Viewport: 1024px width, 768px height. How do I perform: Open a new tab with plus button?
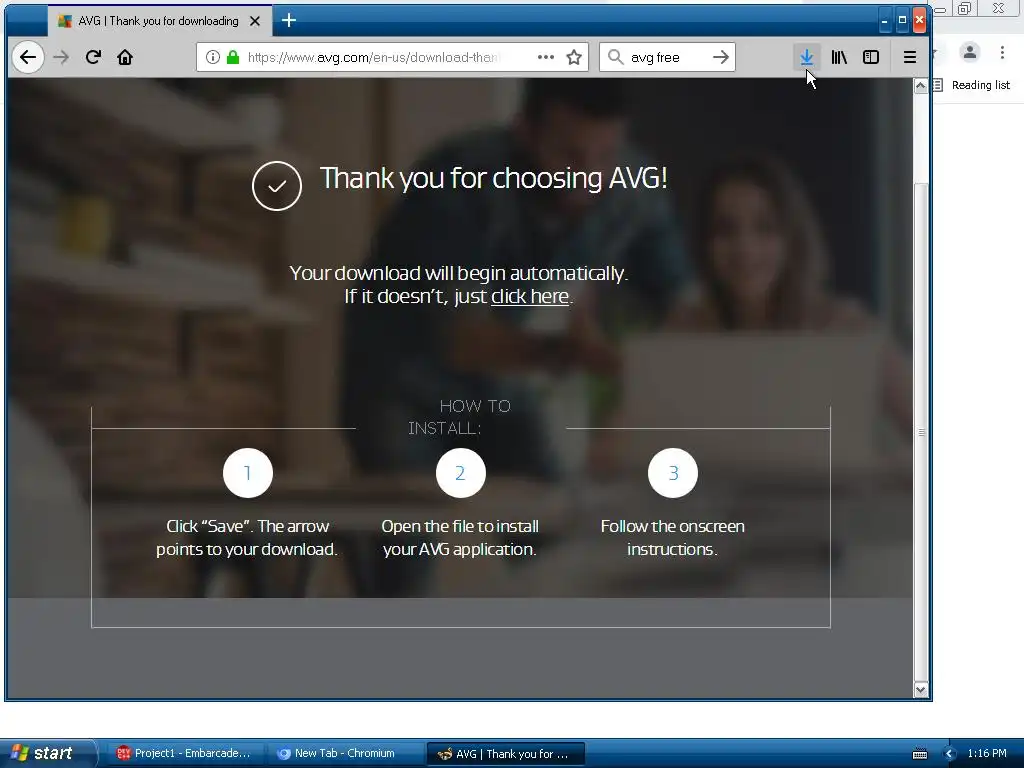pyautogui.click(x=289, y=21)
